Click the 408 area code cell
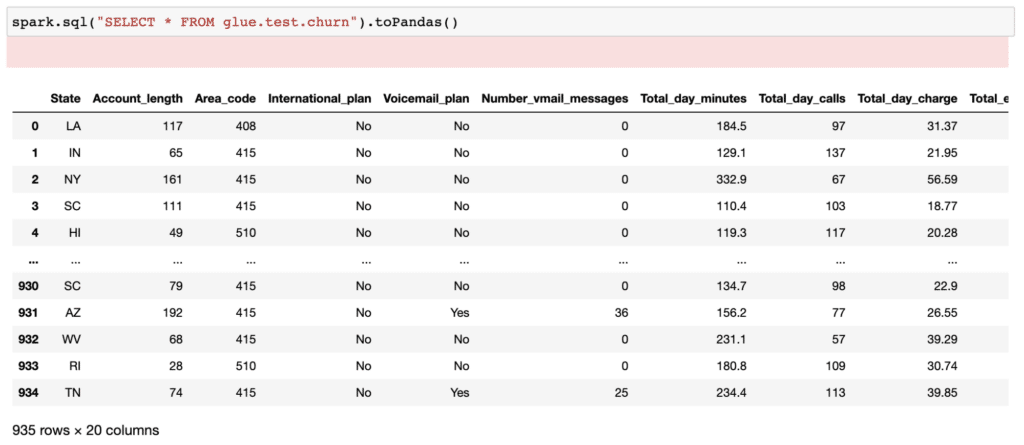Viewport: 1024px width, 445px height. (243, 126)
